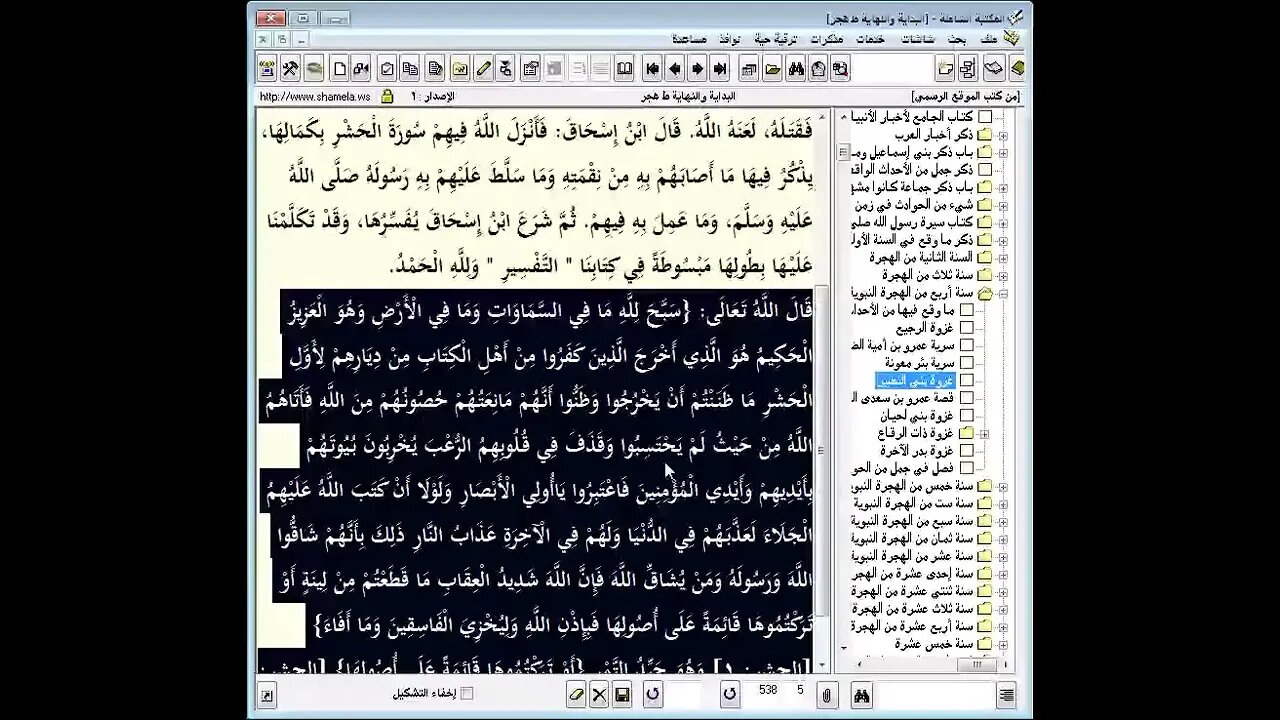Open the شاشات menu
Screen dimensions: 1280x720
[x=918, y=39]
